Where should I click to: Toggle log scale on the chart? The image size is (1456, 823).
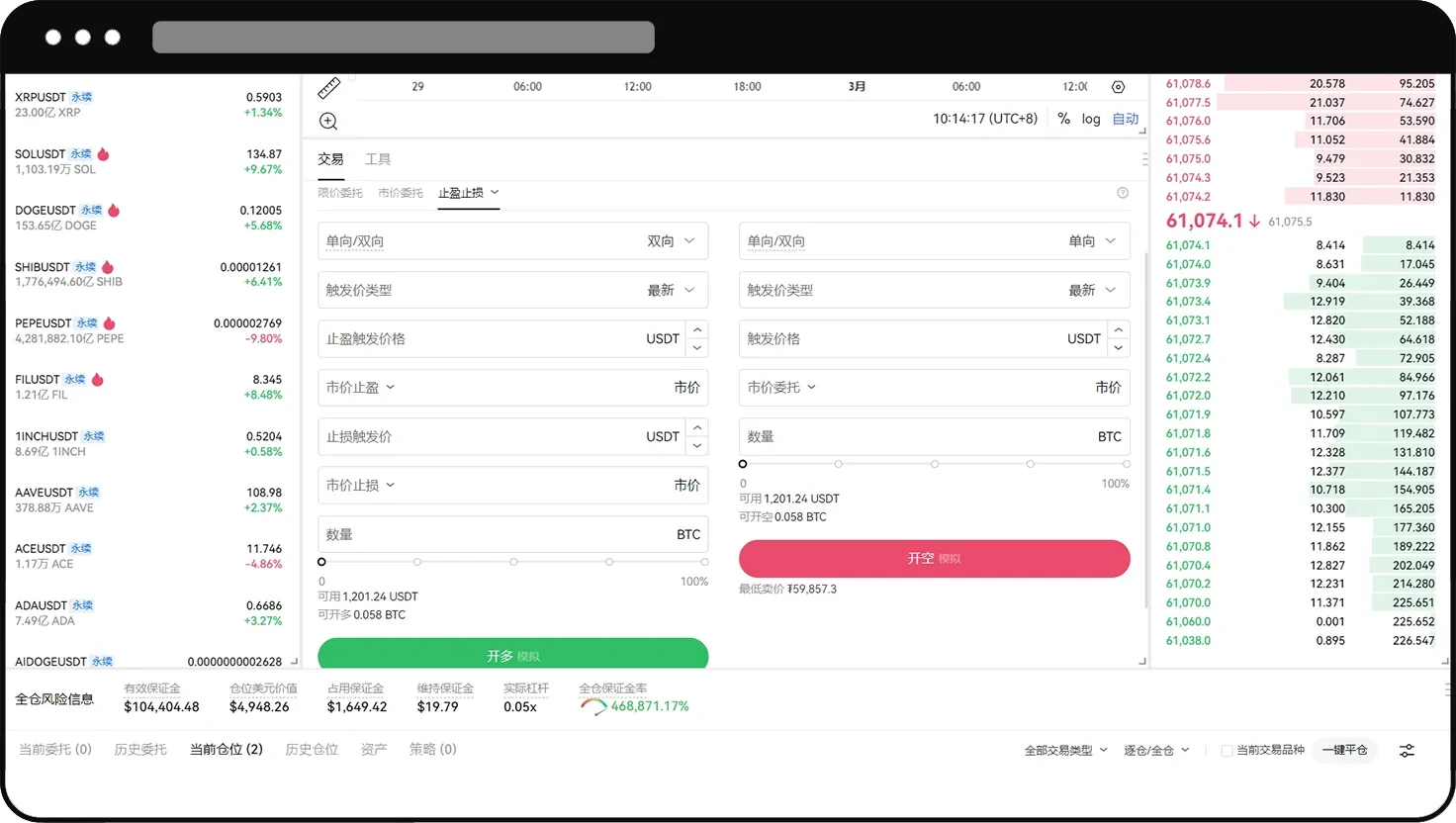pos(1091,119)
